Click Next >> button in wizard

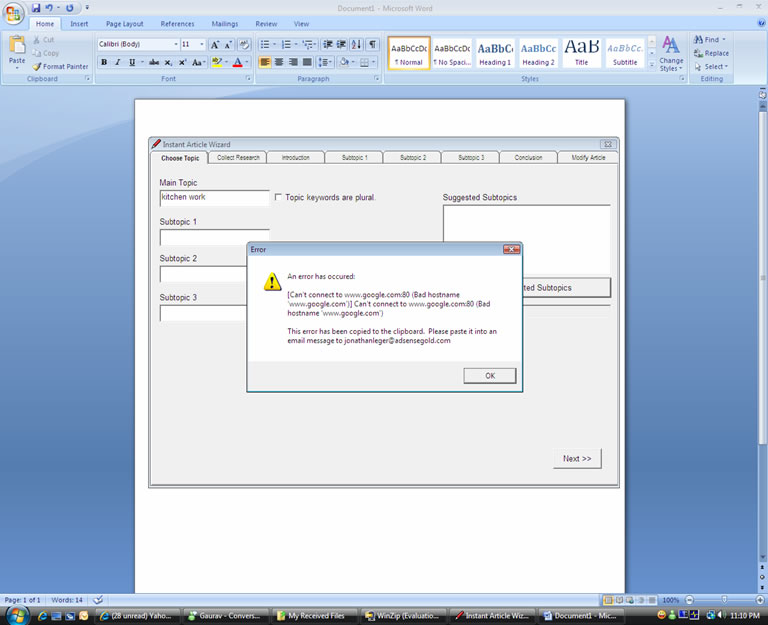[577, 458]
